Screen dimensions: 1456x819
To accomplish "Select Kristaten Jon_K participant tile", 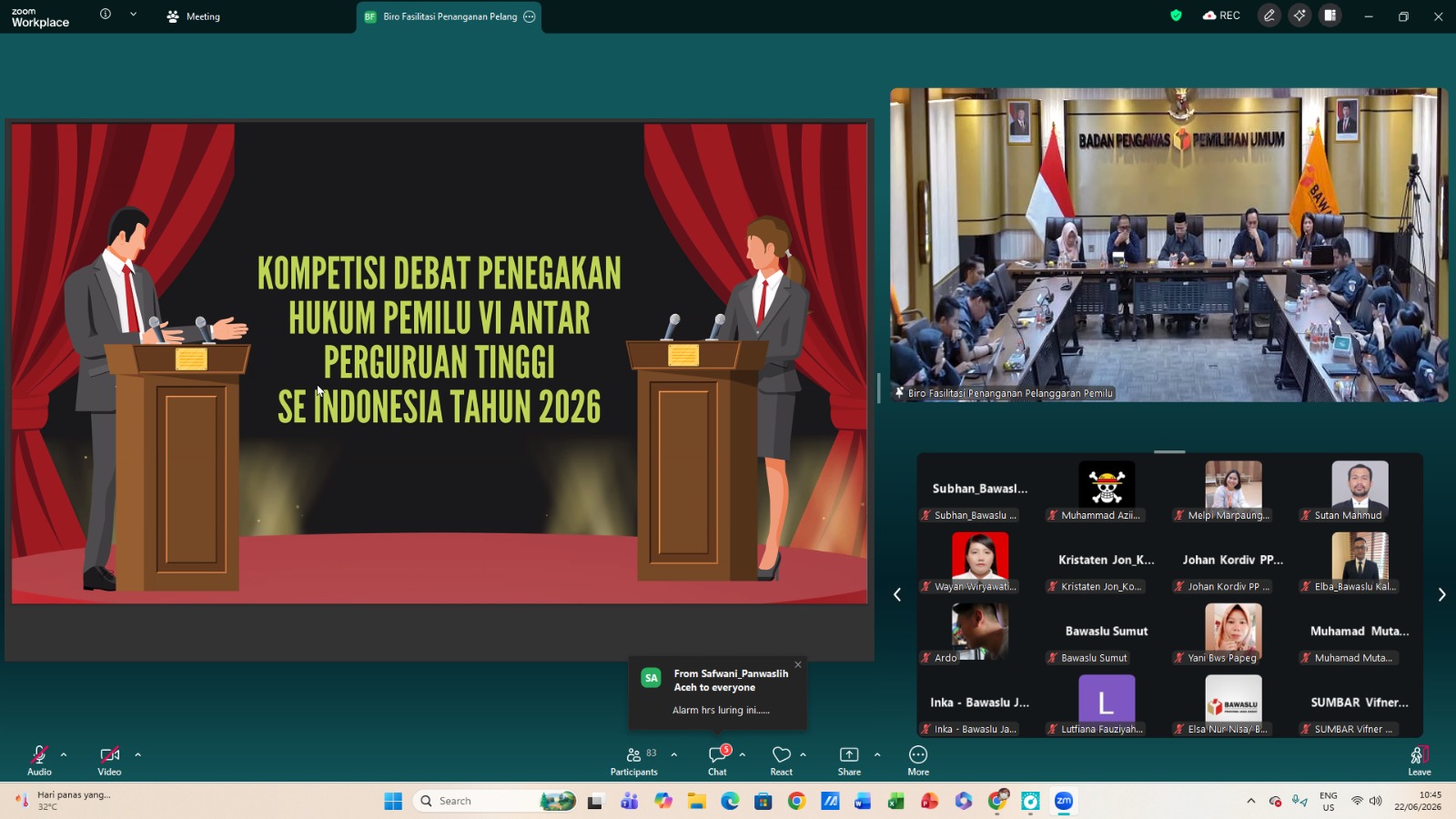I will tap(1107, 562).
